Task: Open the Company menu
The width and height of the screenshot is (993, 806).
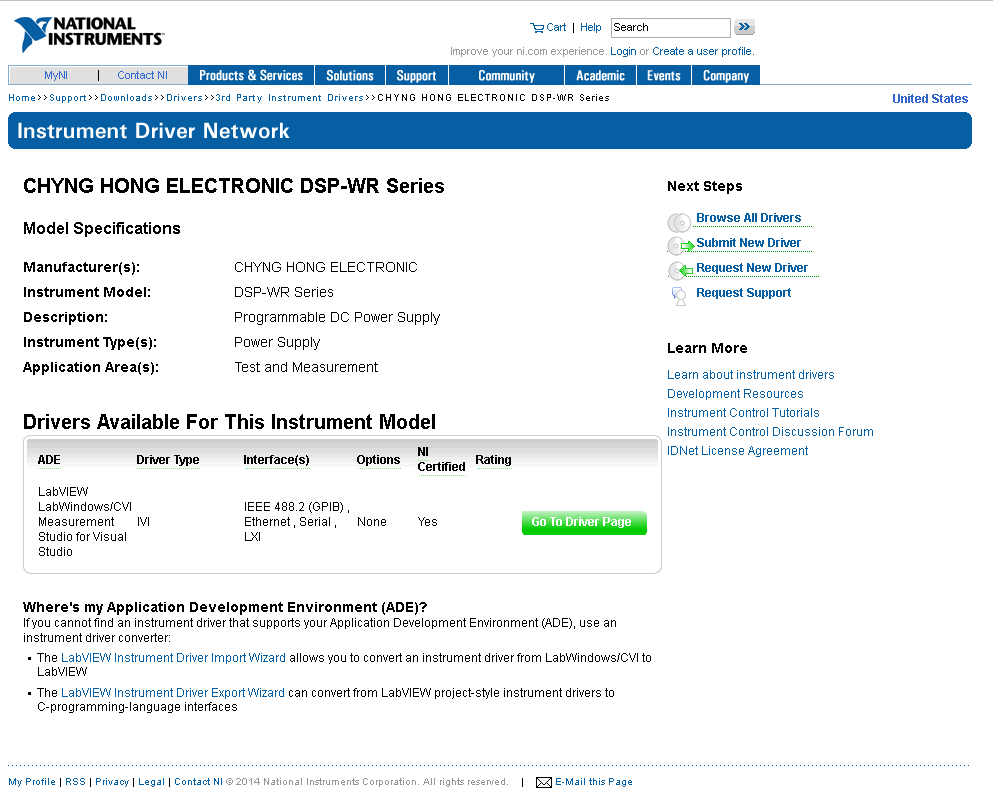Action: pyautogui.click(x=725, y=75)
